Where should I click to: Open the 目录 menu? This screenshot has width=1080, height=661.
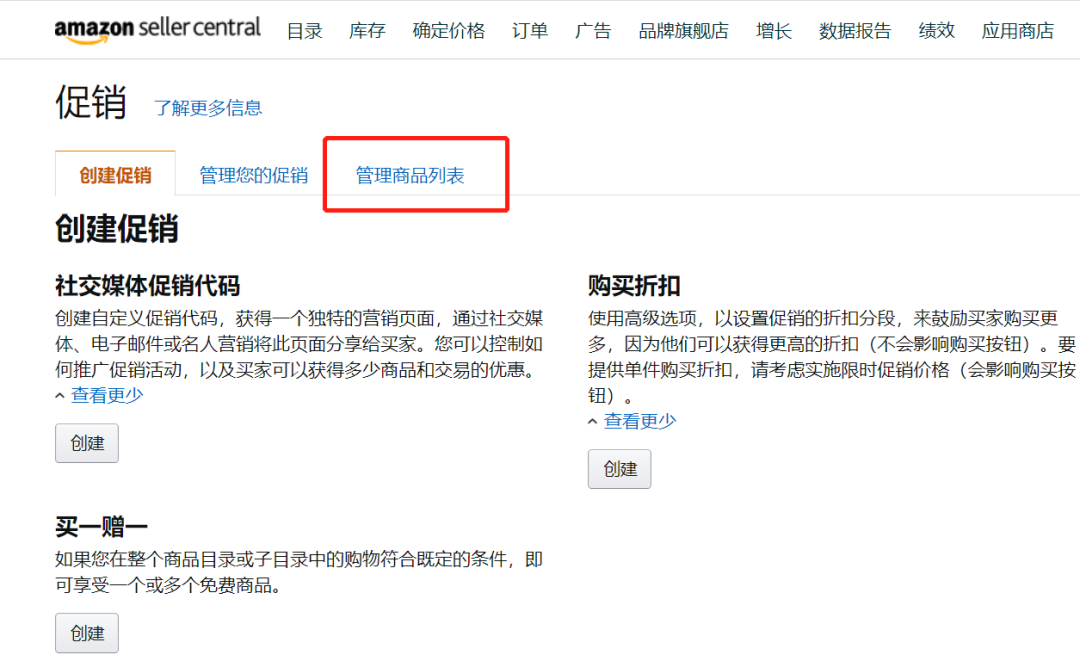pyautogui.click(x=304, y=31)
